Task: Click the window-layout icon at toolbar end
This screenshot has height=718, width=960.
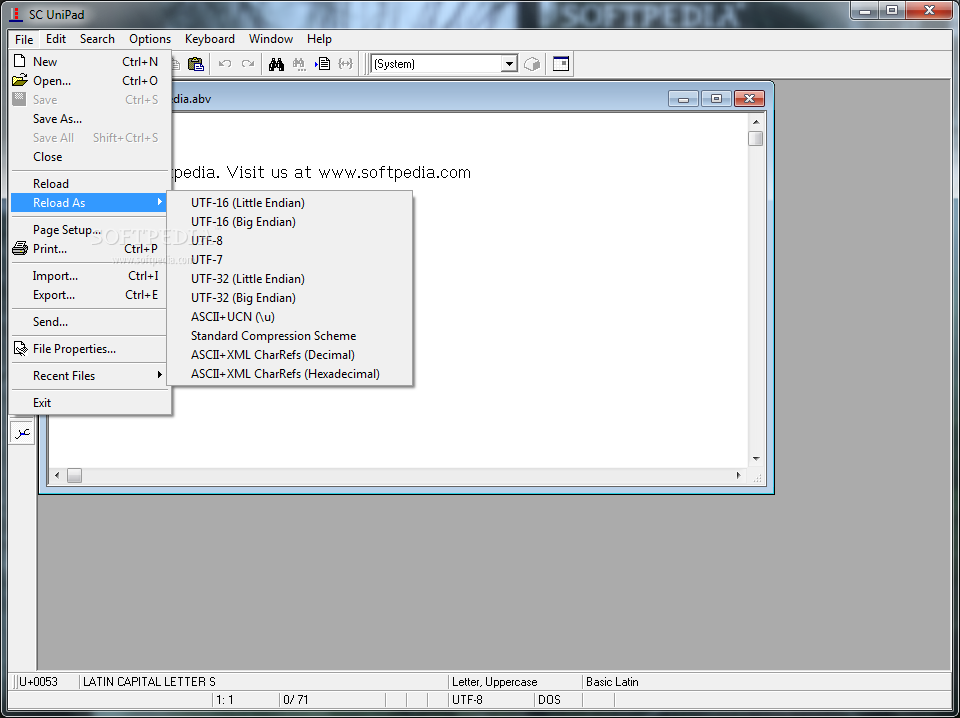Action: [561, 64]
